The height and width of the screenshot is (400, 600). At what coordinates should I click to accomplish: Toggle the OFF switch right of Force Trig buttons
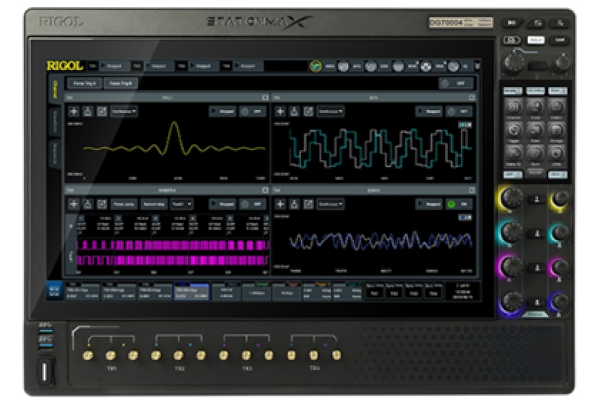(458, 84)
